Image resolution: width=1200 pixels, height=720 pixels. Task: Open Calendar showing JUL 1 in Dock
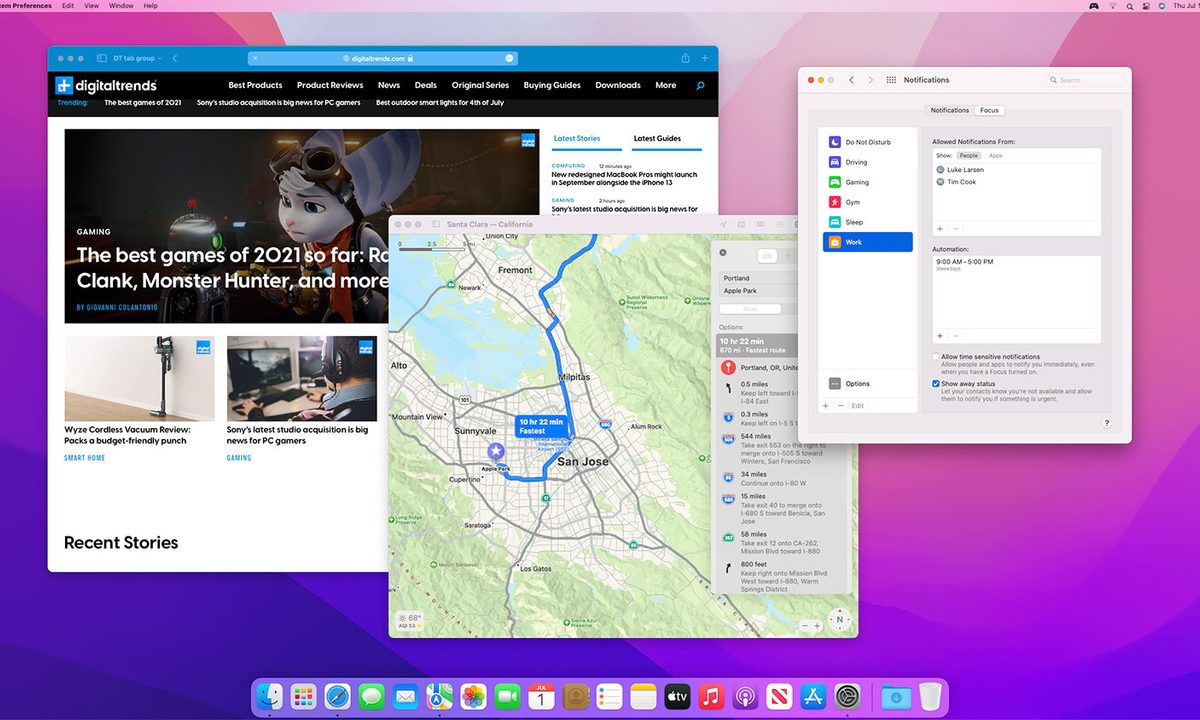click(x=541, y=696)
